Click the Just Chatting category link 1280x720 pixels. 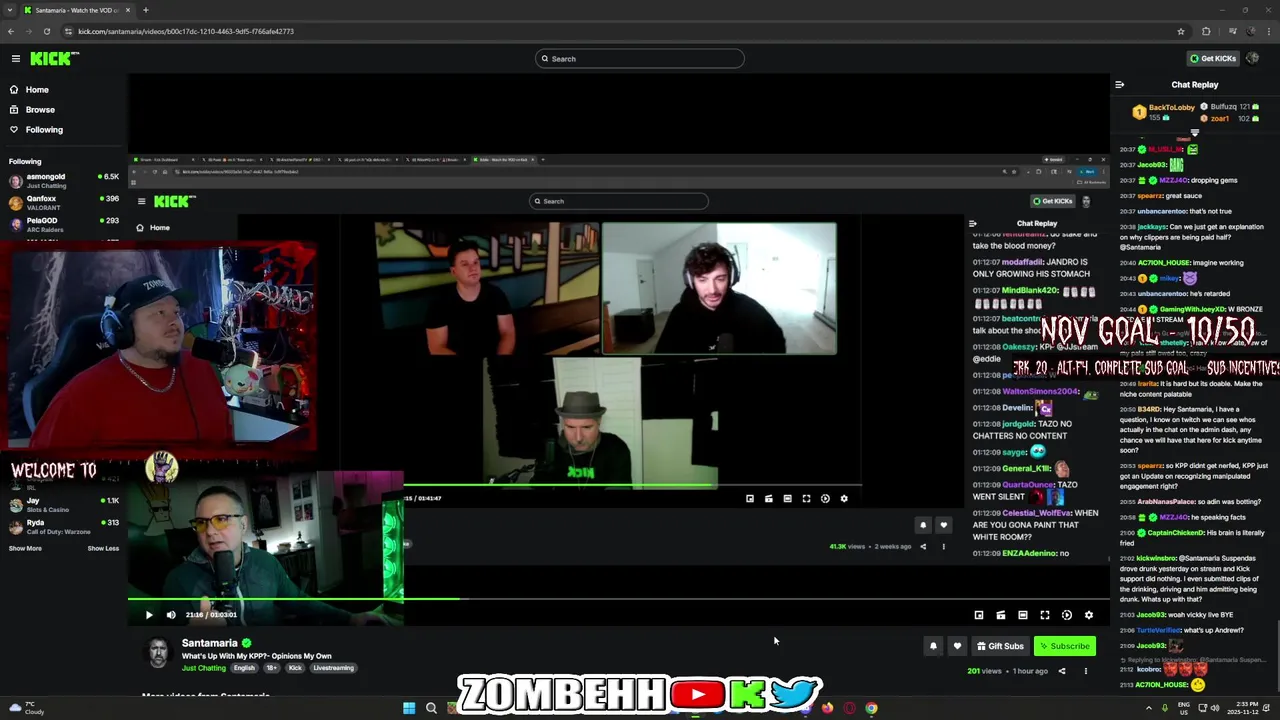tap(204, 668)
